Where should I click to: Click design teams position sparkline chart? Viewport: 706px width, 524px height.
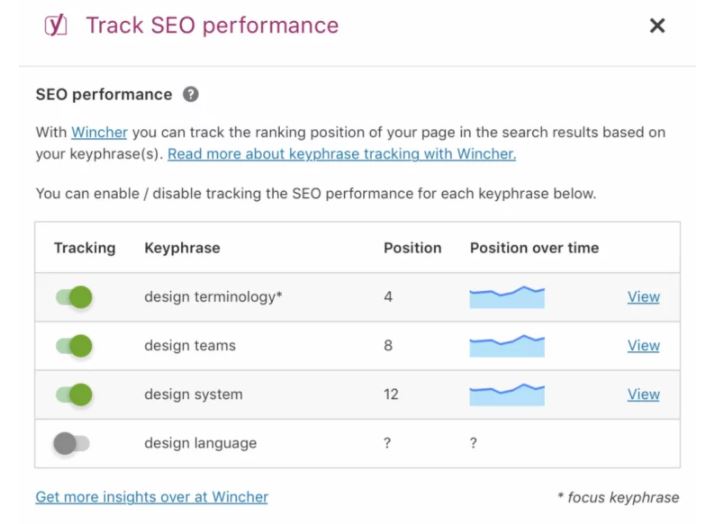pyautogui.click(x=507, y=346)
